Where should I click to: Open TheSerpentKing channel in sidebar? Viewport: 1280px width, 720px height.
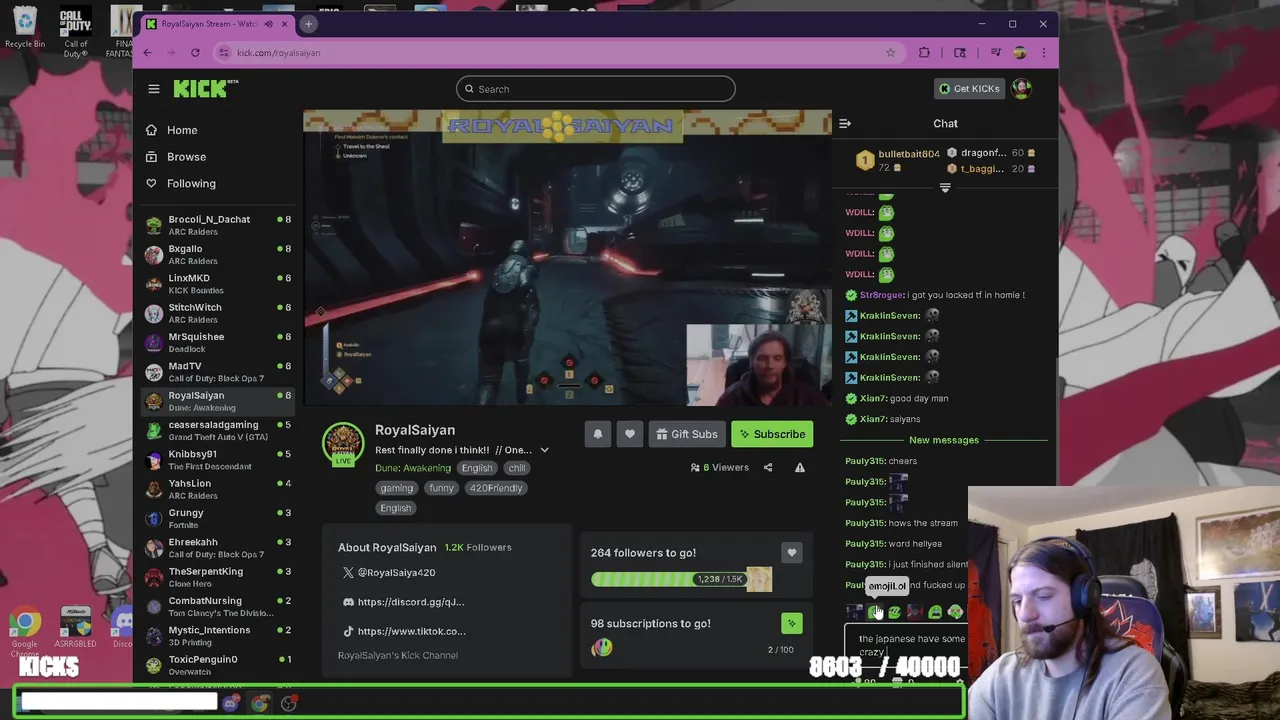click(x=218, y=577)
